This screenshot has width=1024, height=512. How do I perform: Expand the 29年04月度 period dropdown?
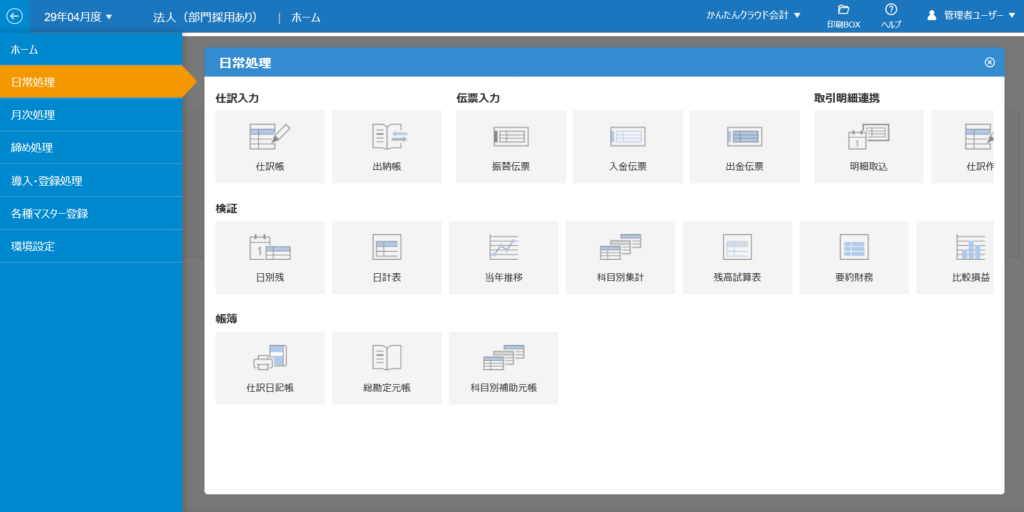click(x=78, y=17)
